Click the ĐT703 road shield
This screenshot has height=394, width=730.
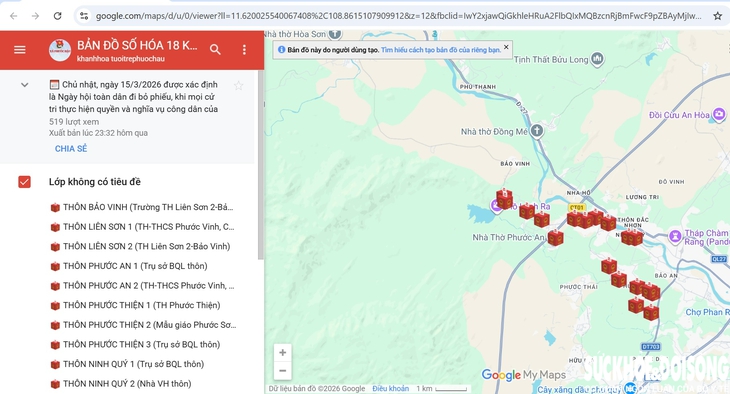650,346
